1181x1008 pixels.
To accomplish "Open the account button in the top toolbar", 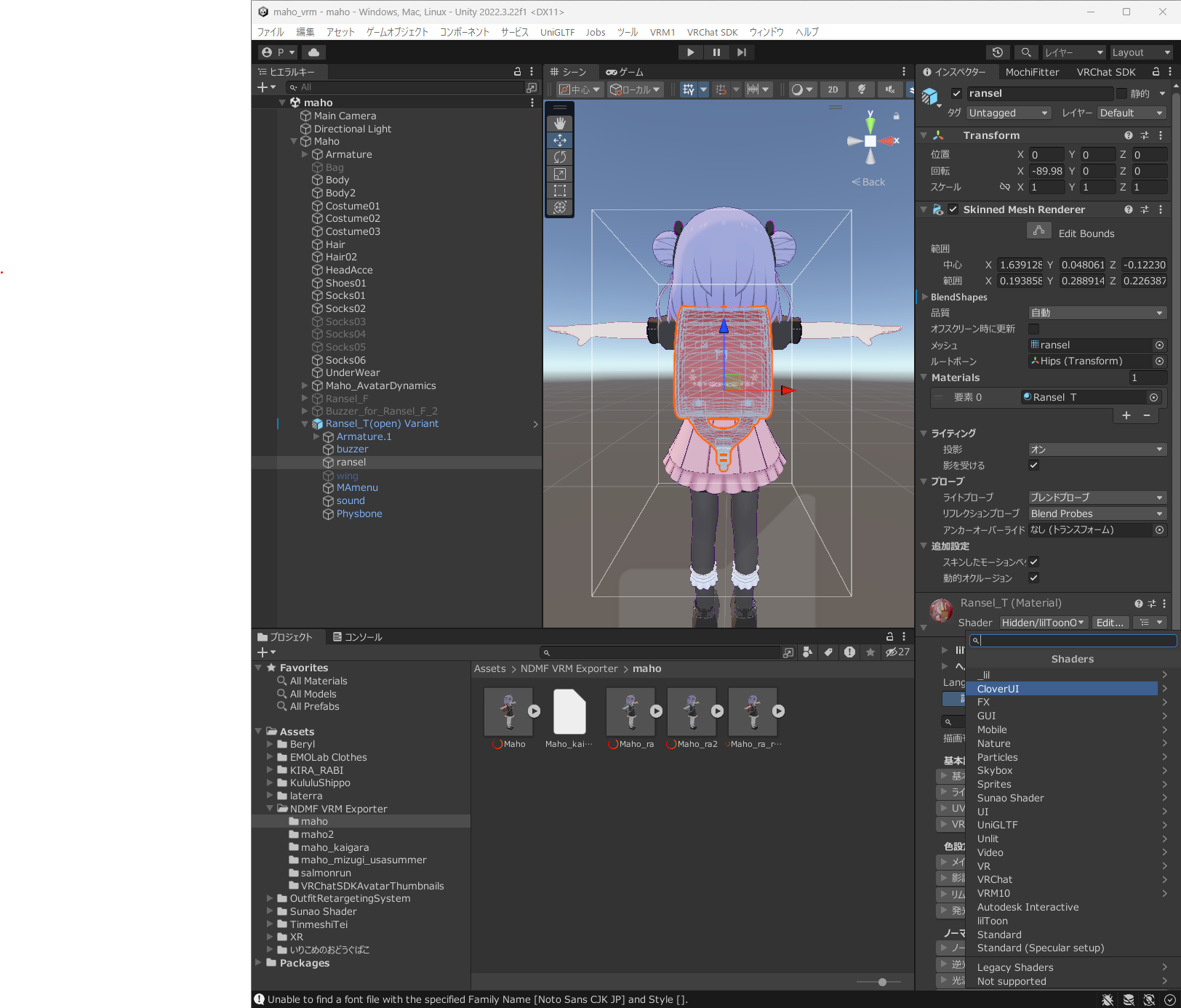I will coord(279,52).
